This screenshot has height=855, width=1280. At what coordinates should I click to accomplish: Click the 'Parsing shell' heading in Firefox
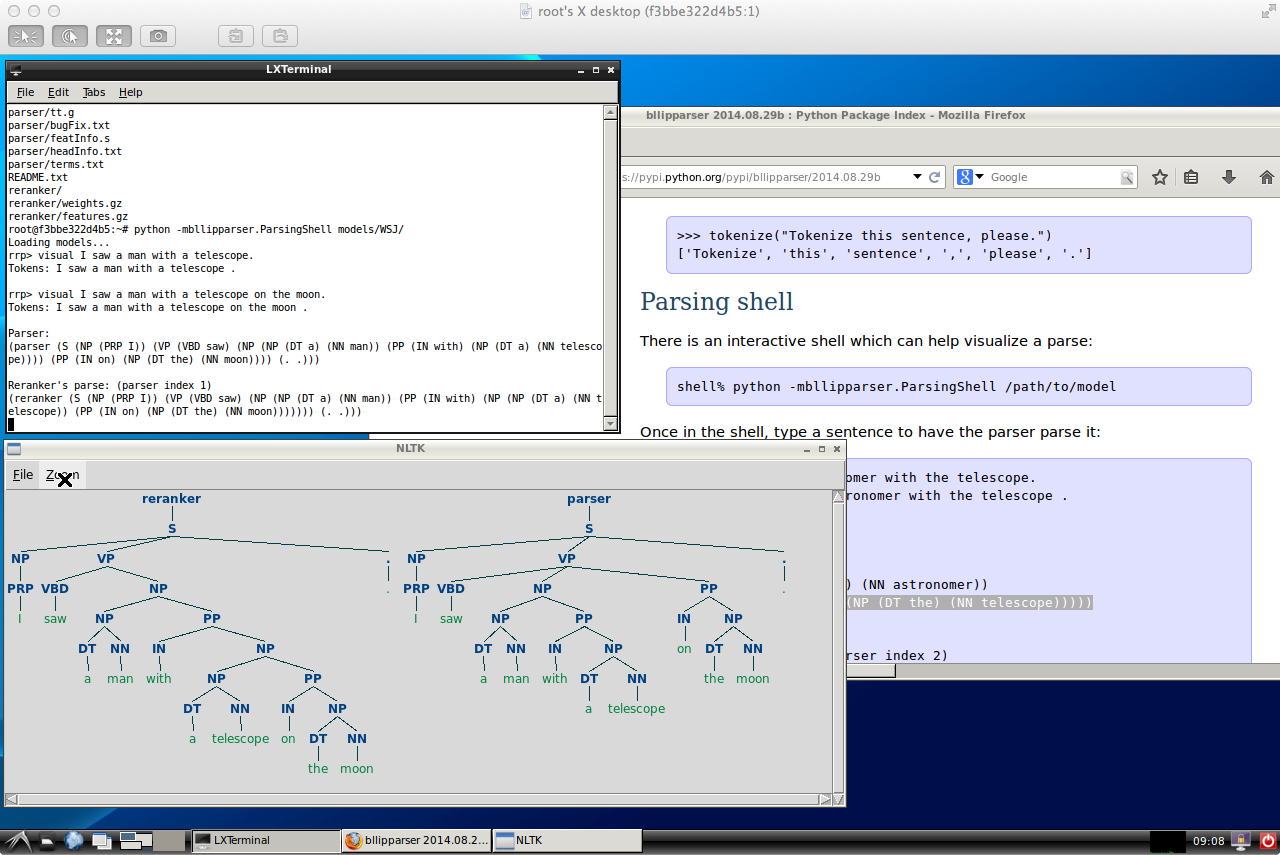[x=717, y=301]
